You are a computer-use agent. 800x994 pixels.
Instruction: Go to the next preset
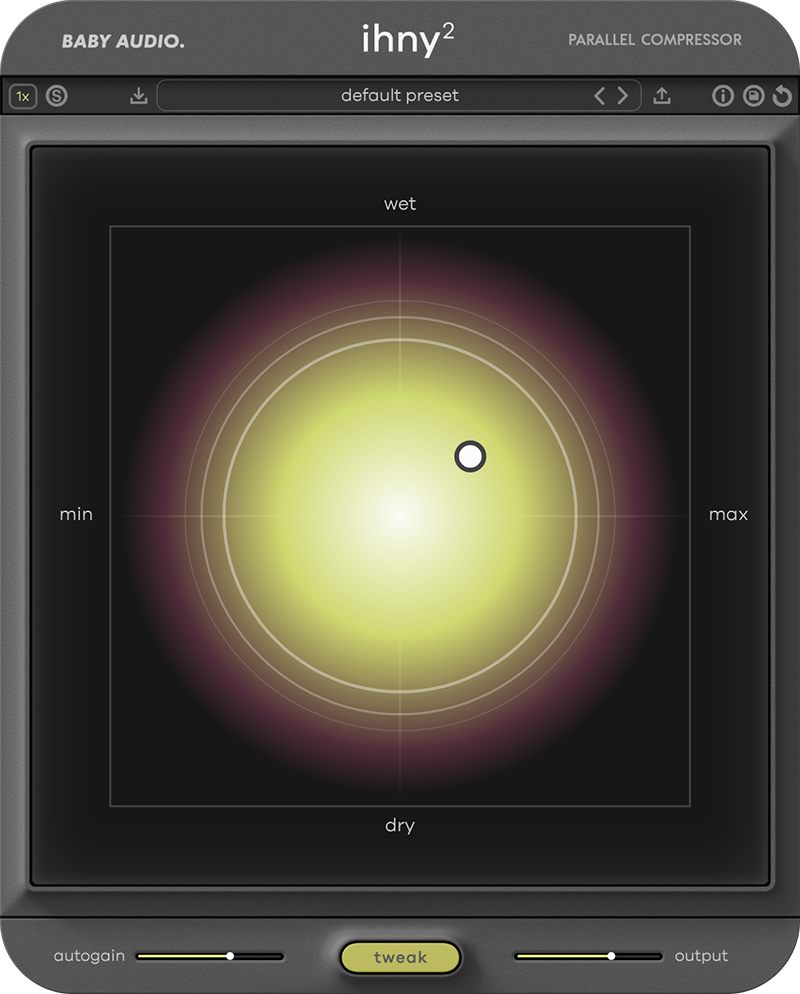[x=623, y=96]
